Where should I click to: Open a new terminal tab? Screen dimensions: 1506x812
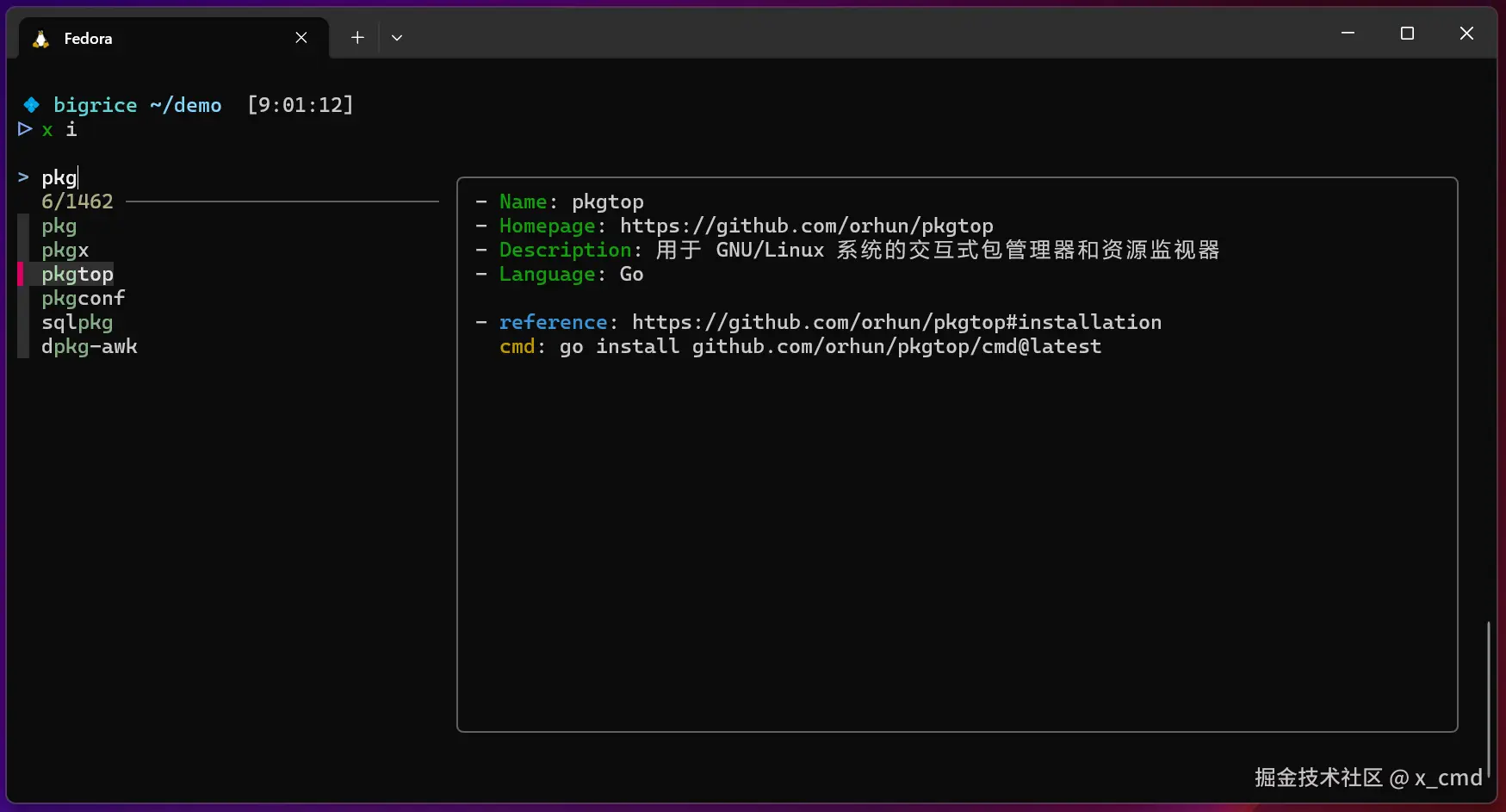point(357,38)
